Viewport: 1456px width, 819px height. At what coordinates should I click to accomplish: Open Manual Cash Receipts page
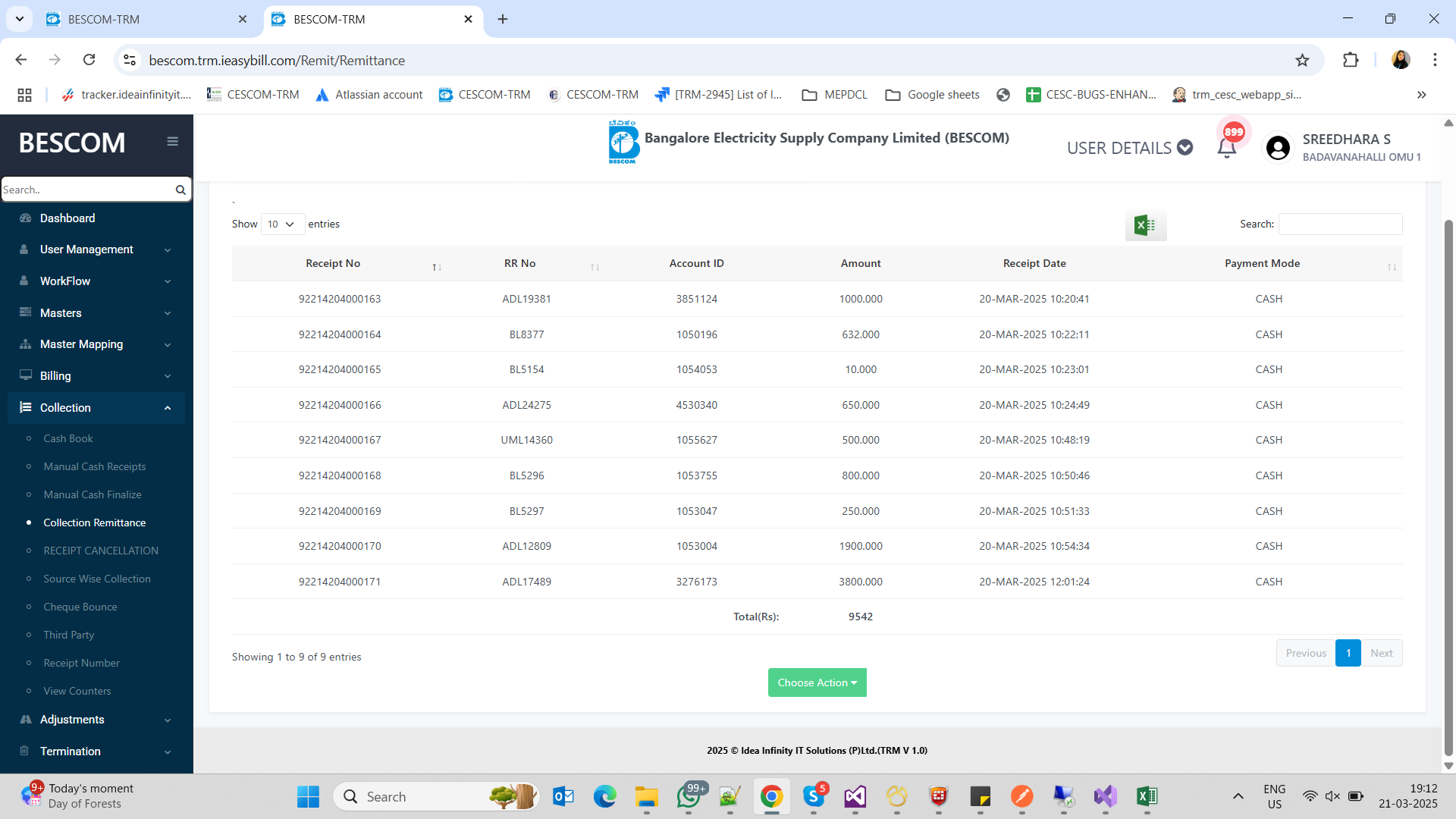(94, 466)
